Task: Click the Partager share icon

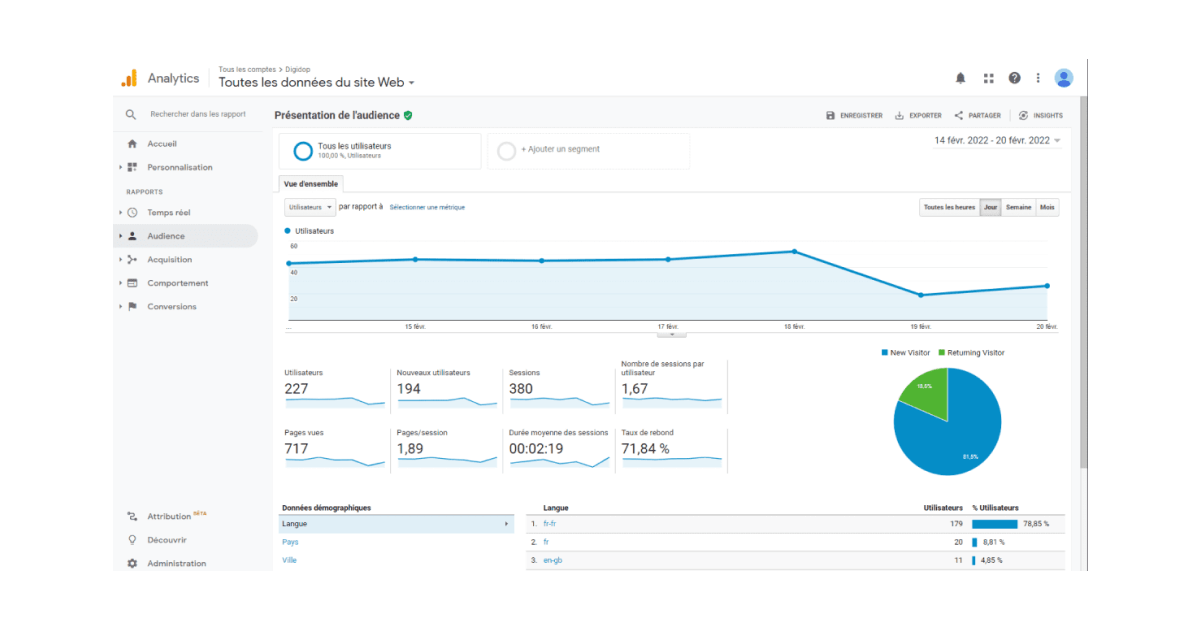Action: coord(959,116)
